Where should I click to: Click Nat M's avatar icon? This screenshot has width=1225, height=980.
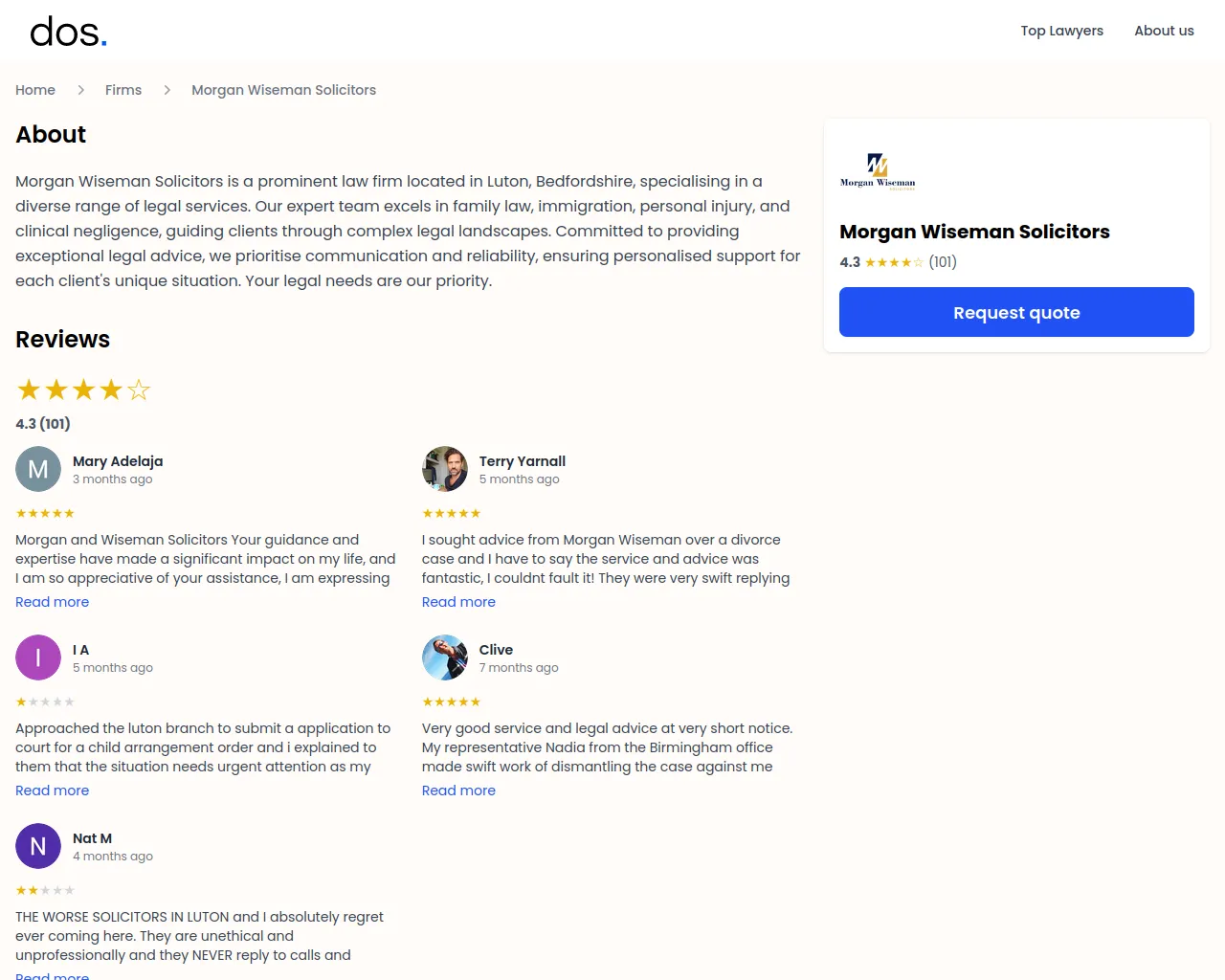click(x=38, y=846)
